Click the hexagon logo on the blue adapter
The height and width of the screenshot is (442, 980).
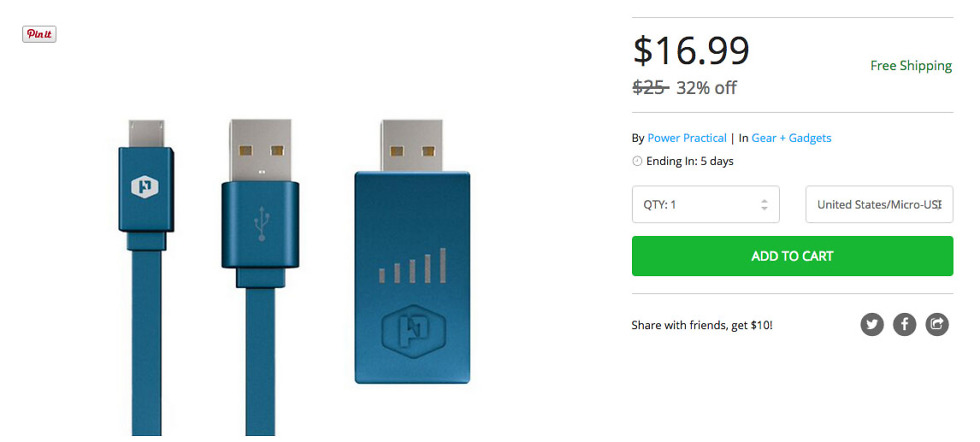412,329
